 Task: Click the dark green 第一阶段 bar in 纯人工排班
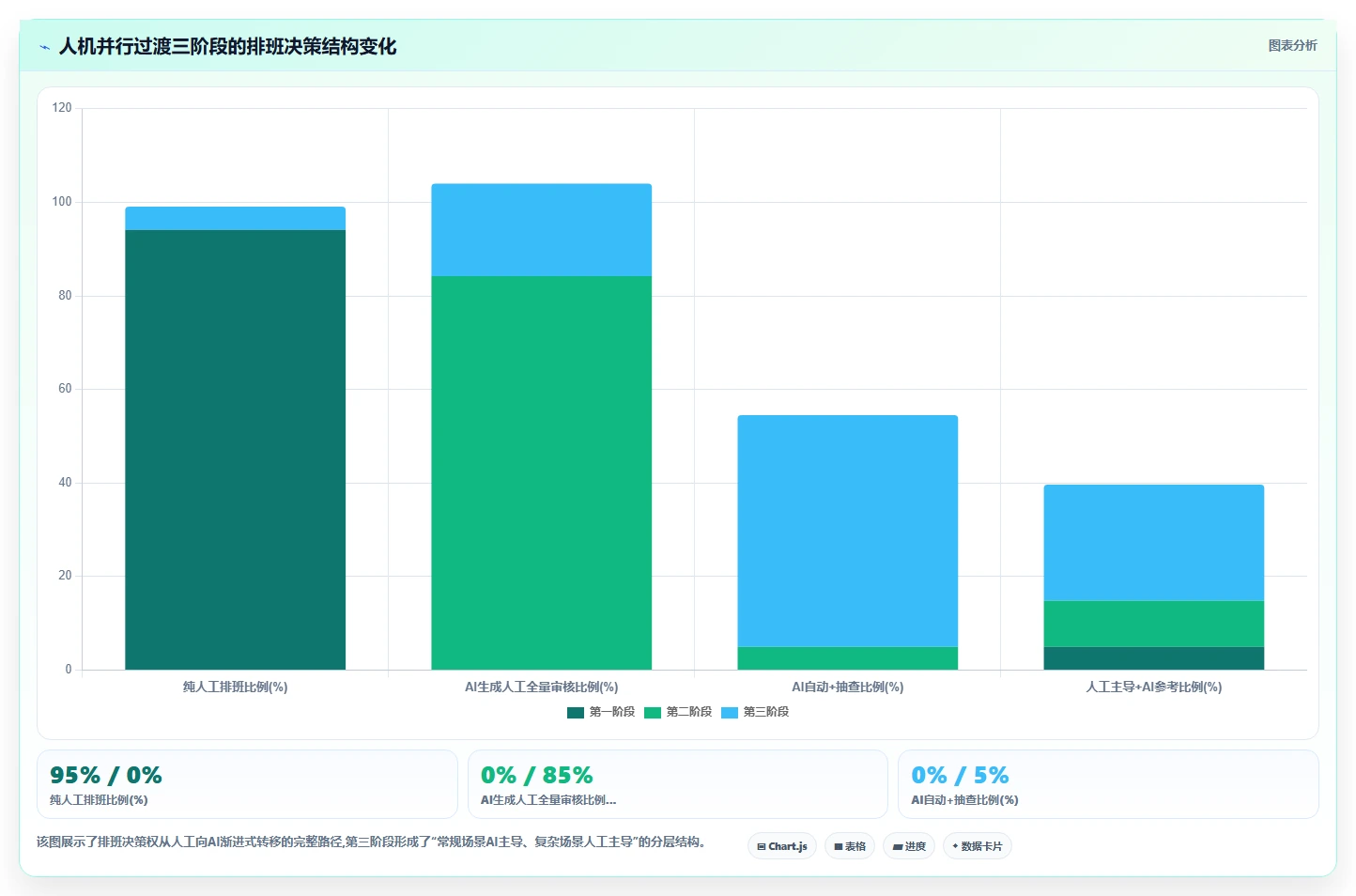(x=235, y=450)
